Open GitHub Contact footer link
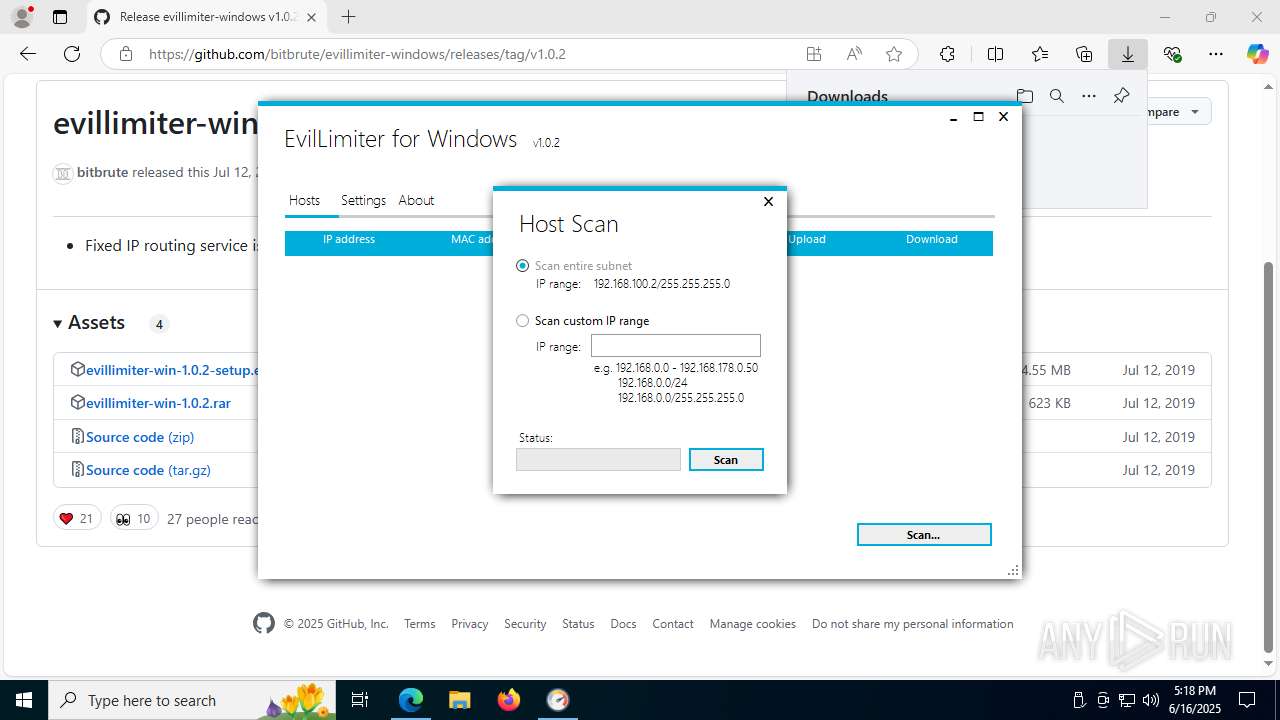Viewport: 1280px width, 720px height. coord(673,624)
